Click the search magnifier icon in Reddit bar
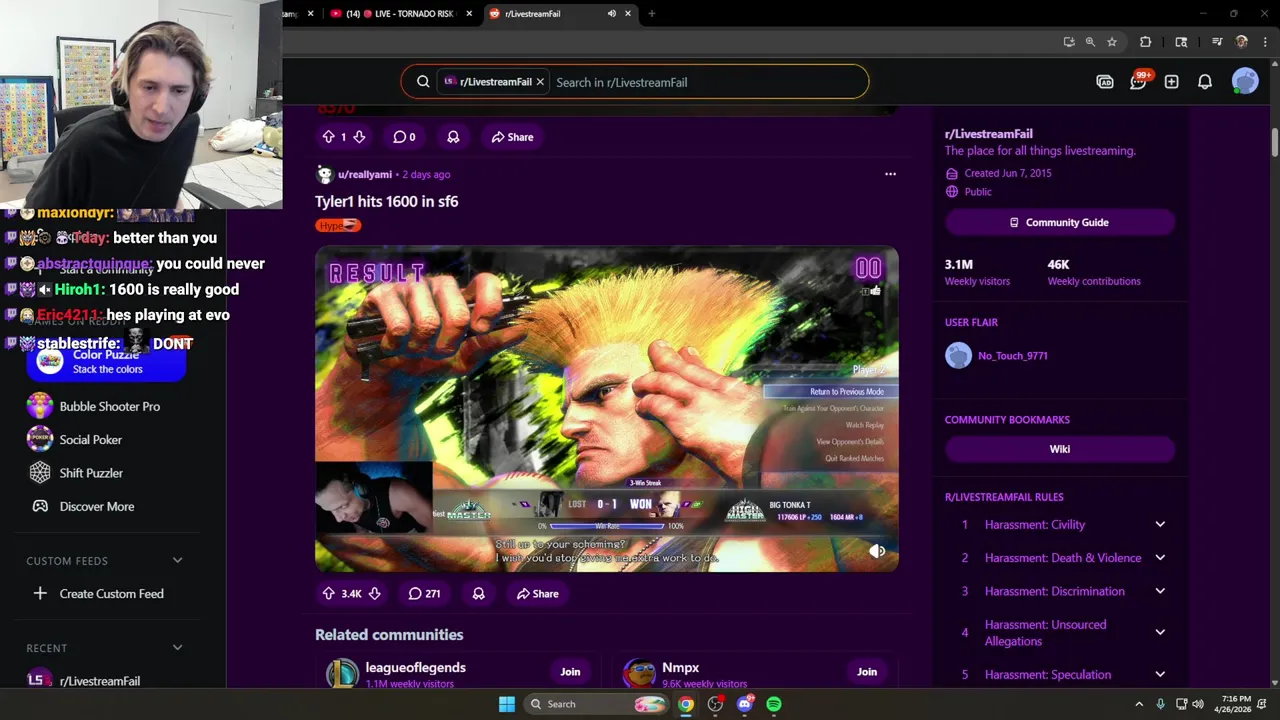 423,82
